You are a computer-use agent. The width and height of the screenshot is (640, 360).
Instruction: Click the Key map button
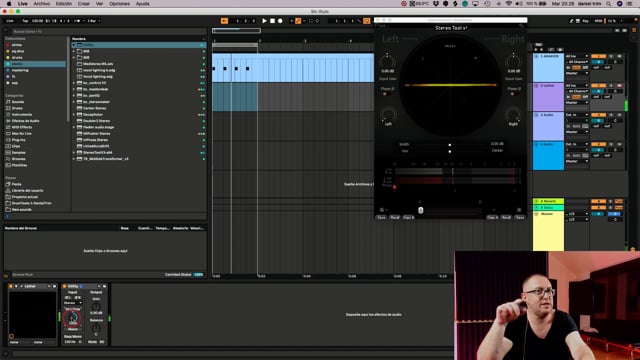point(585,21)
